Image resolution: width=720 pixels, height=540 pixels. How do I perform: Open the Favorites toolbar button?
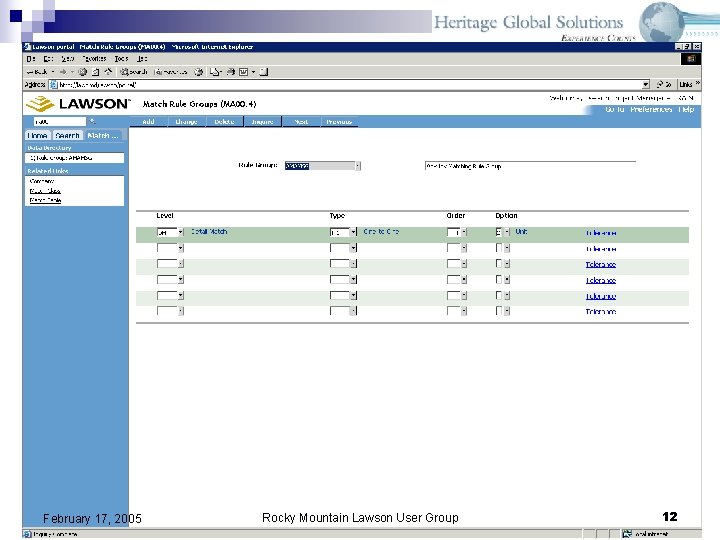tap(171, 72)
